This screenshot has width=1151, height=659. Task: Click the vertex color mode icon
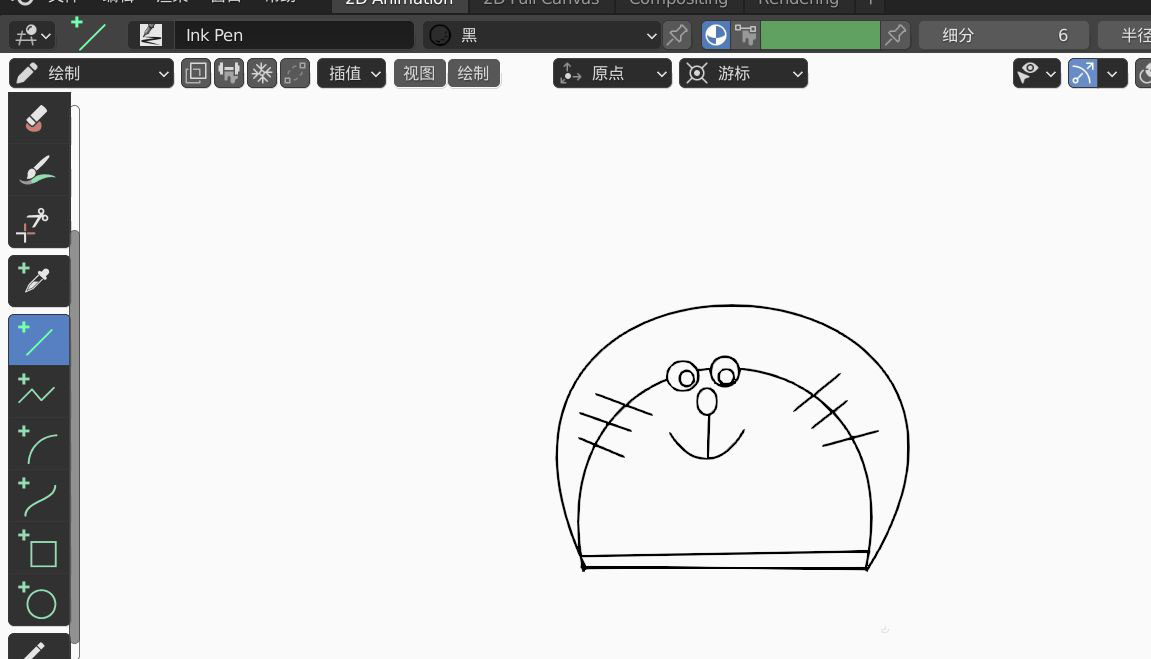[746, 35]
